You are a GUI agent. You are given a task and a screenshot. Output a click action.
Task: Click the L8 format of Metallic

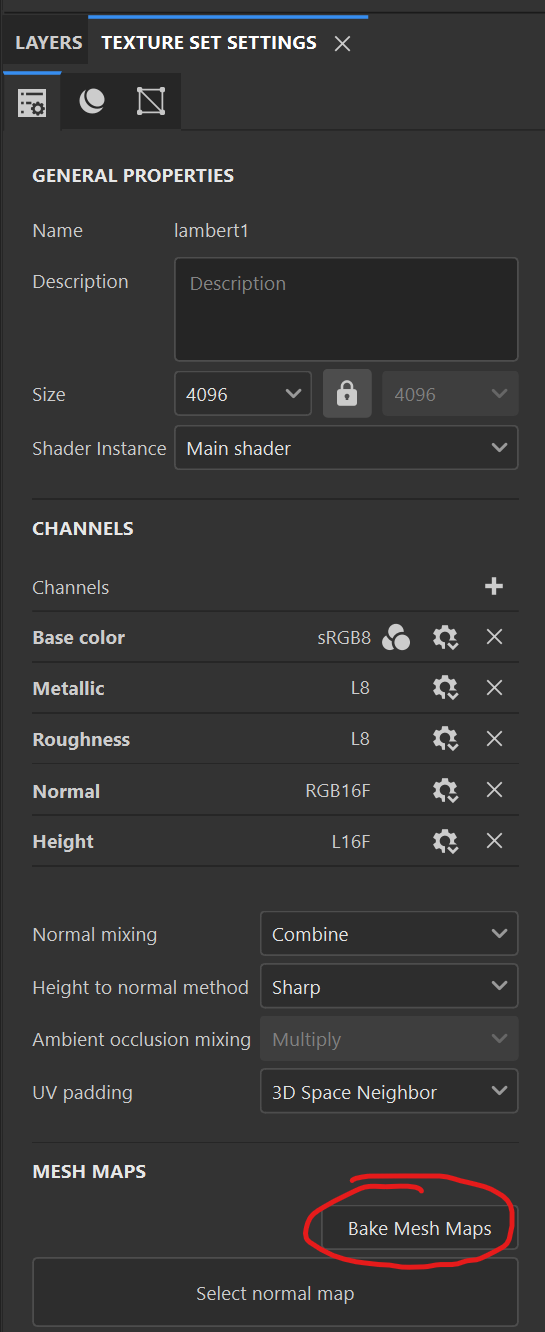click(360, 688)
